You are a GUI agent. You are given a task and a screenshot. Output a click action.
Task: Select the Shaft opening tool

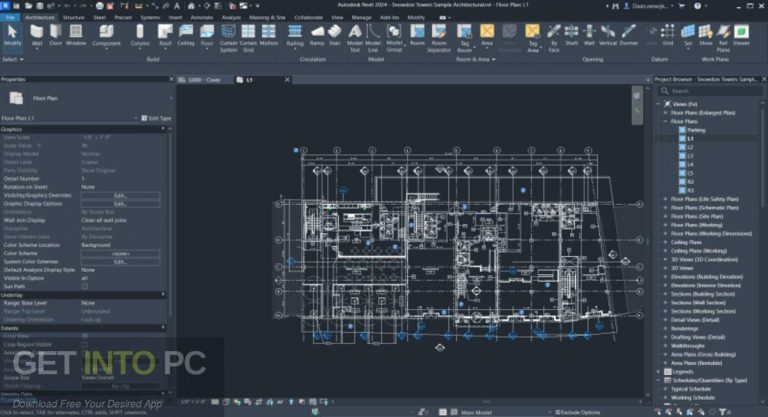point(572,35)
